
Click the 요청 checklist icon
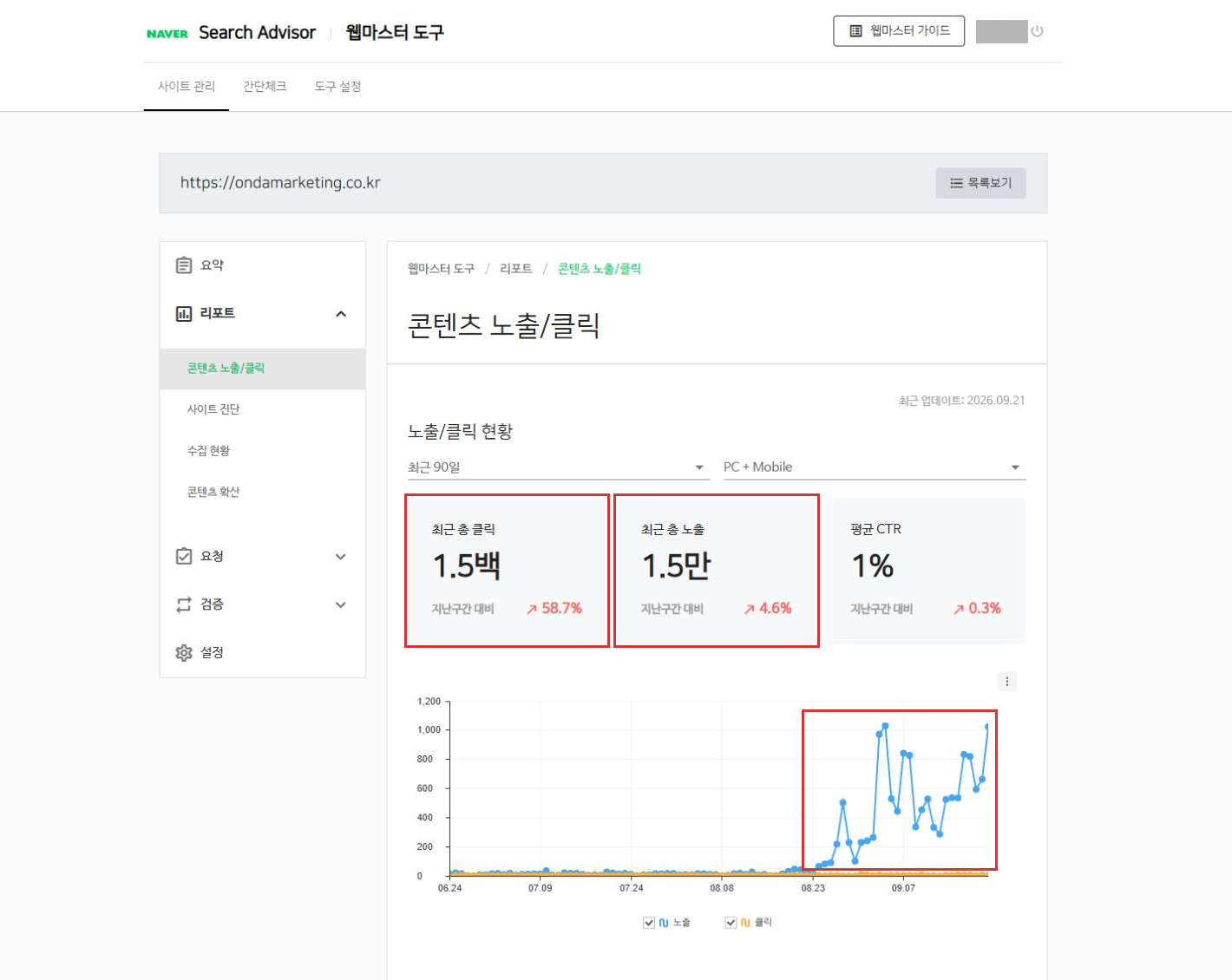pyautogui.click(x=184, y=556)
